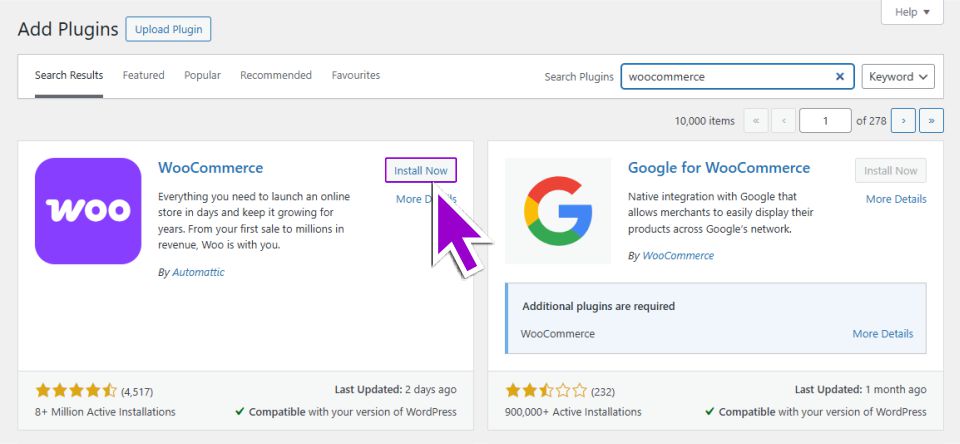The width and height of the screenshot is (960, 444).
Task: Click the '(232)' review count
Action: coord(602,391)
